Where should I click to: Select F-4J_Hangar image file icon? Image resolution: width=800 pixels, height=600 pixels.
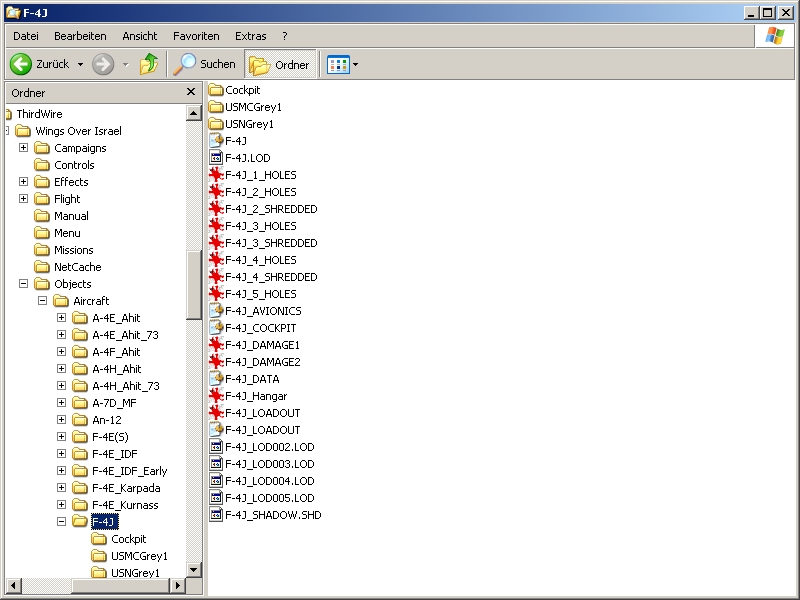point(216,396)
